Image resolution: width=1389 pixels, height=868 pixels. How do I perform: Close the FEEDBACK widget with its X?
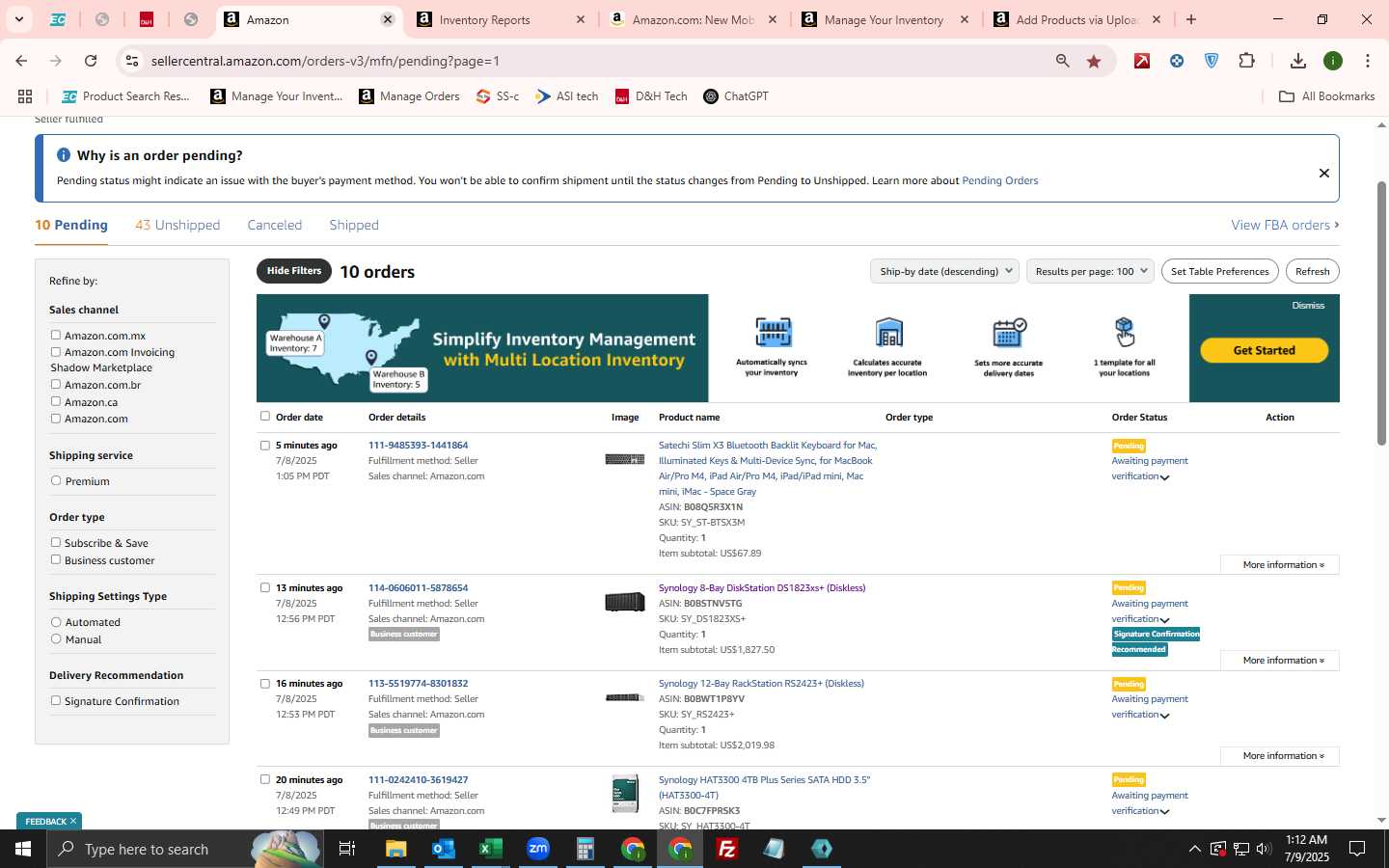[73, 821]
